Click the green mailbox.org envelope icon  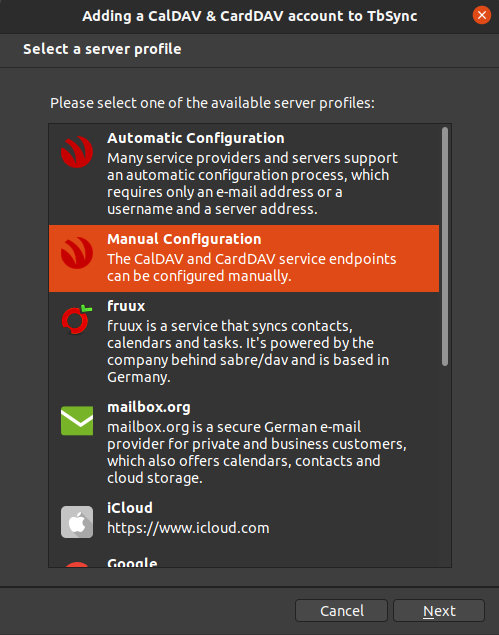coord(77,421)
